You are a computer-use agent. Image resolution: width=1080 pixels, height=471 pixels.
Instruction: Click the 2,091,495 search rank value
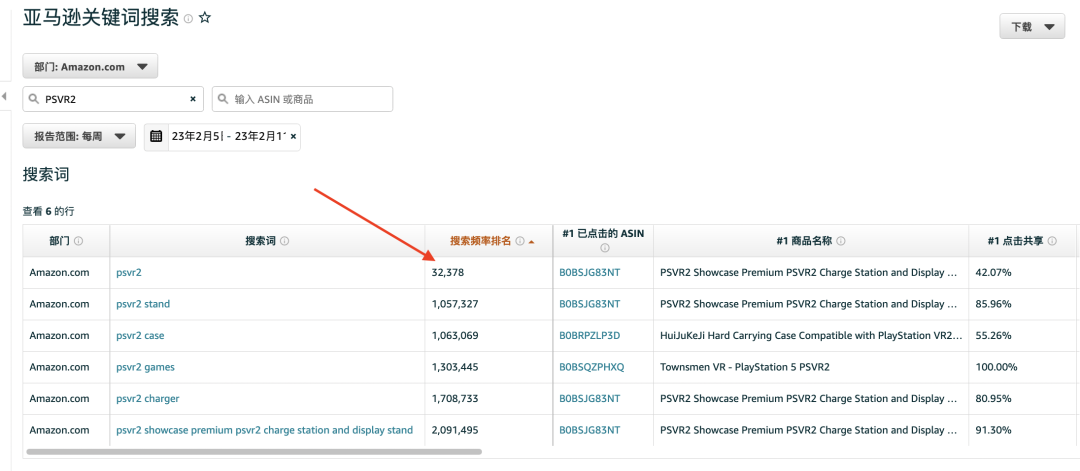(x=455, y=430)
